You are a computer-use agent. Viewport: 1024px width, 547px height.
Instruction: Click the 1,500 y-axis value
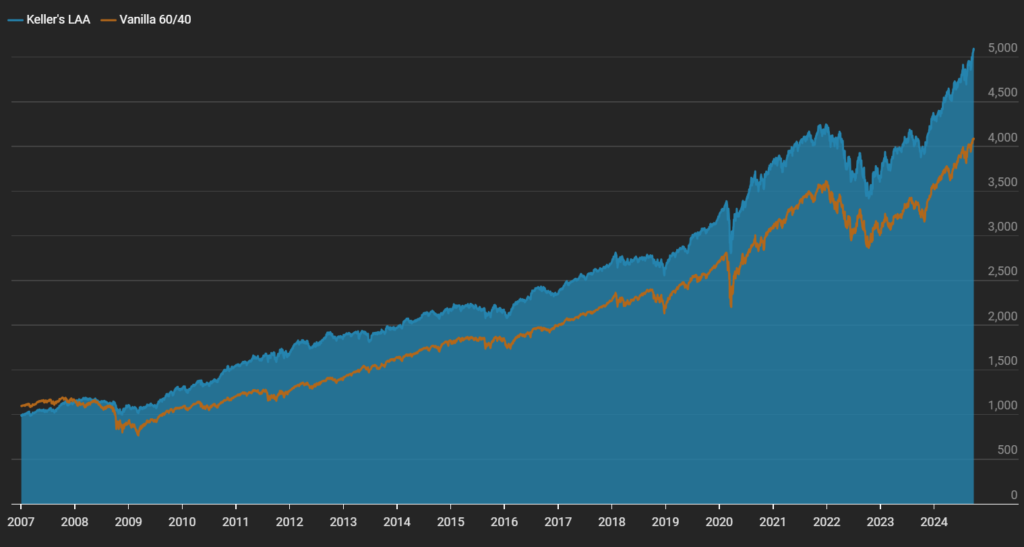coord(1002,361)
